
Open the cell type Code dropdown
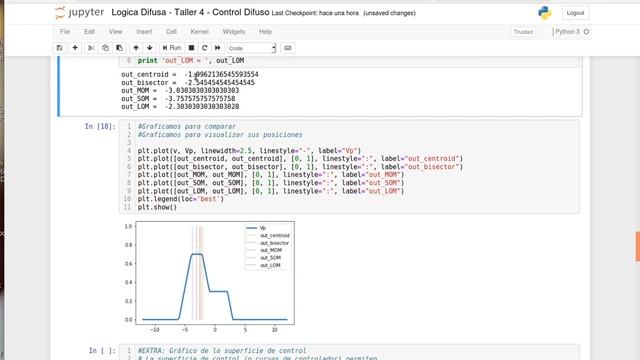[251, 48]
